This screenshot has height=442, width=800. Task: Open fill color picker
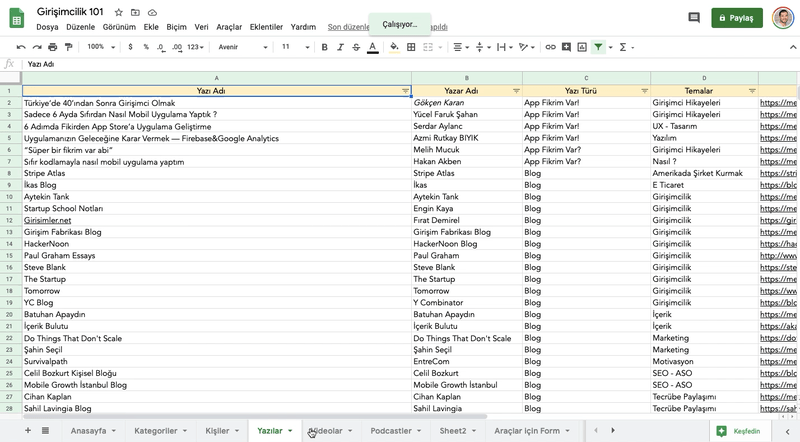(394, 47)
